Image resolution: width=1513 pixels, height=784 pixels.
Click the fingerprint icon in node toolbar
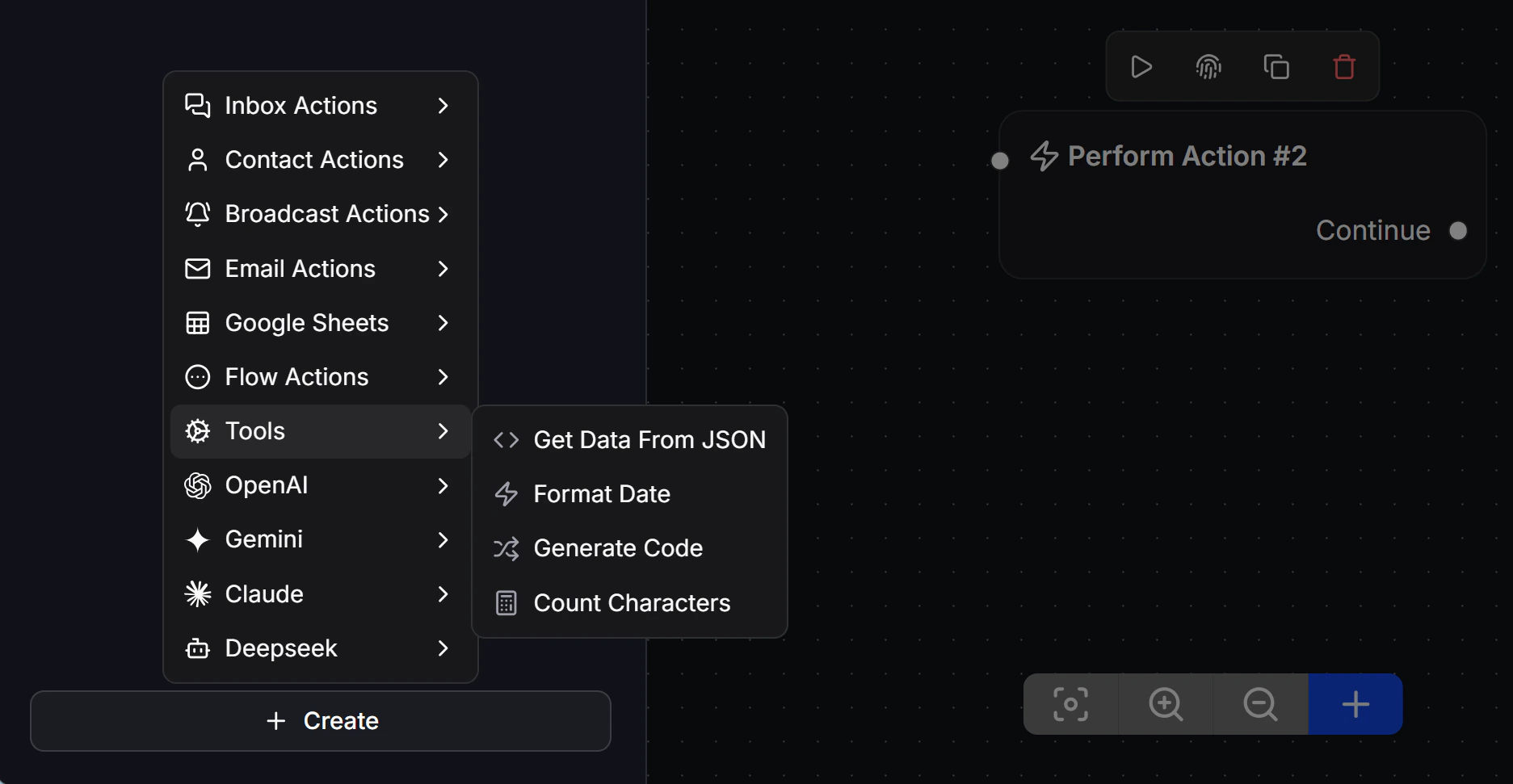click(x=1208, y=66)
